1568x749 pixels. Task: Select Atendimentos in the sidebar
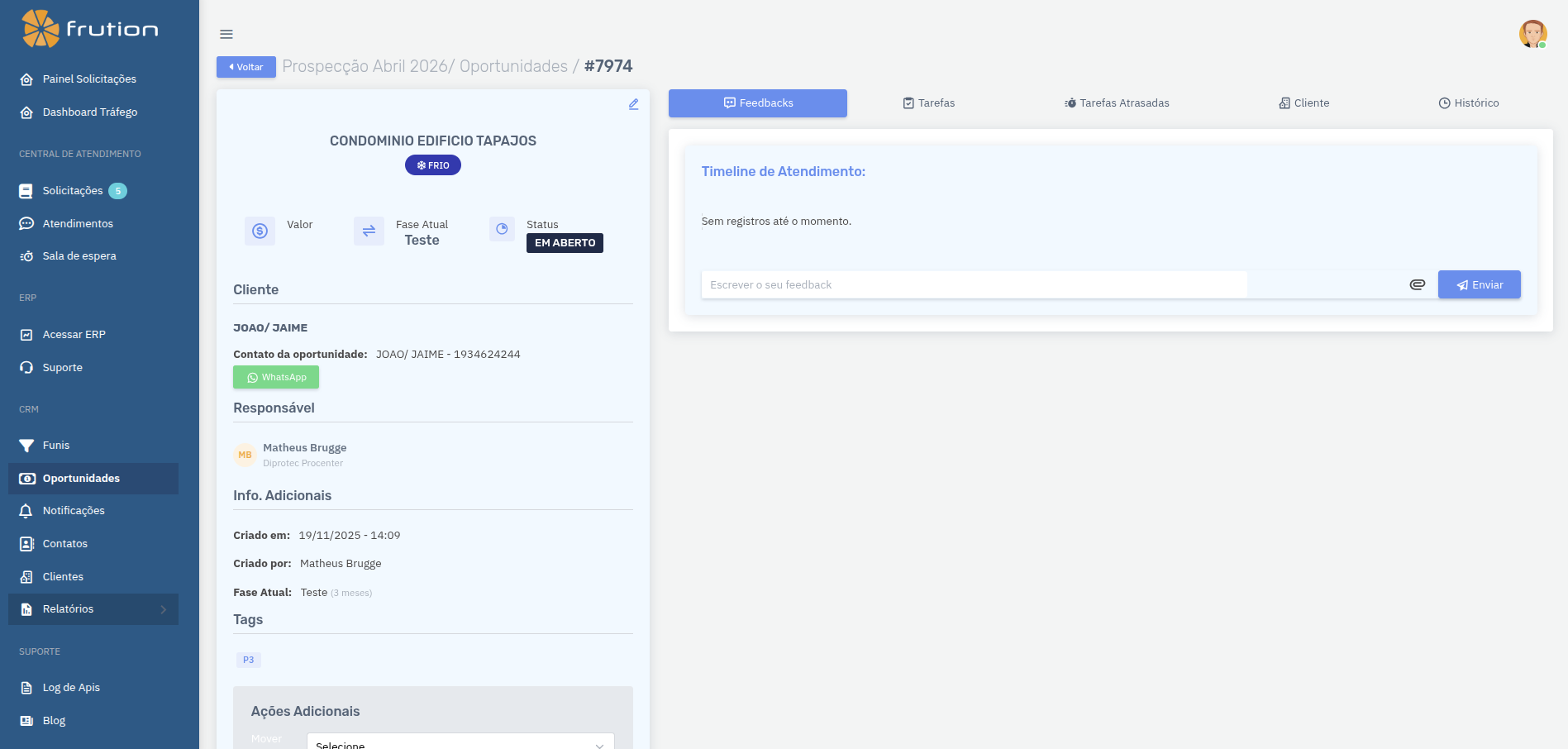78,223
